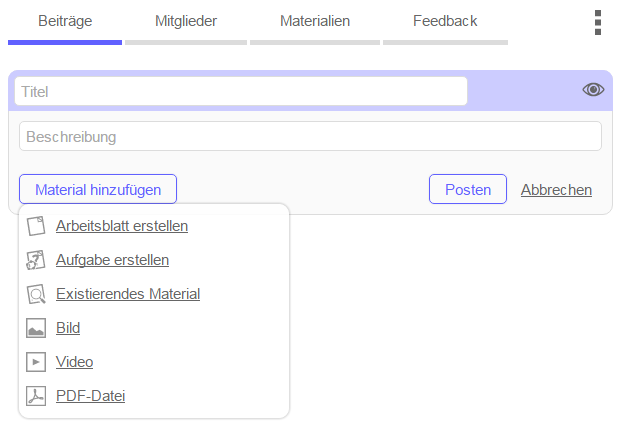Click the PDF-Datei file icon

tap(36, 396)
